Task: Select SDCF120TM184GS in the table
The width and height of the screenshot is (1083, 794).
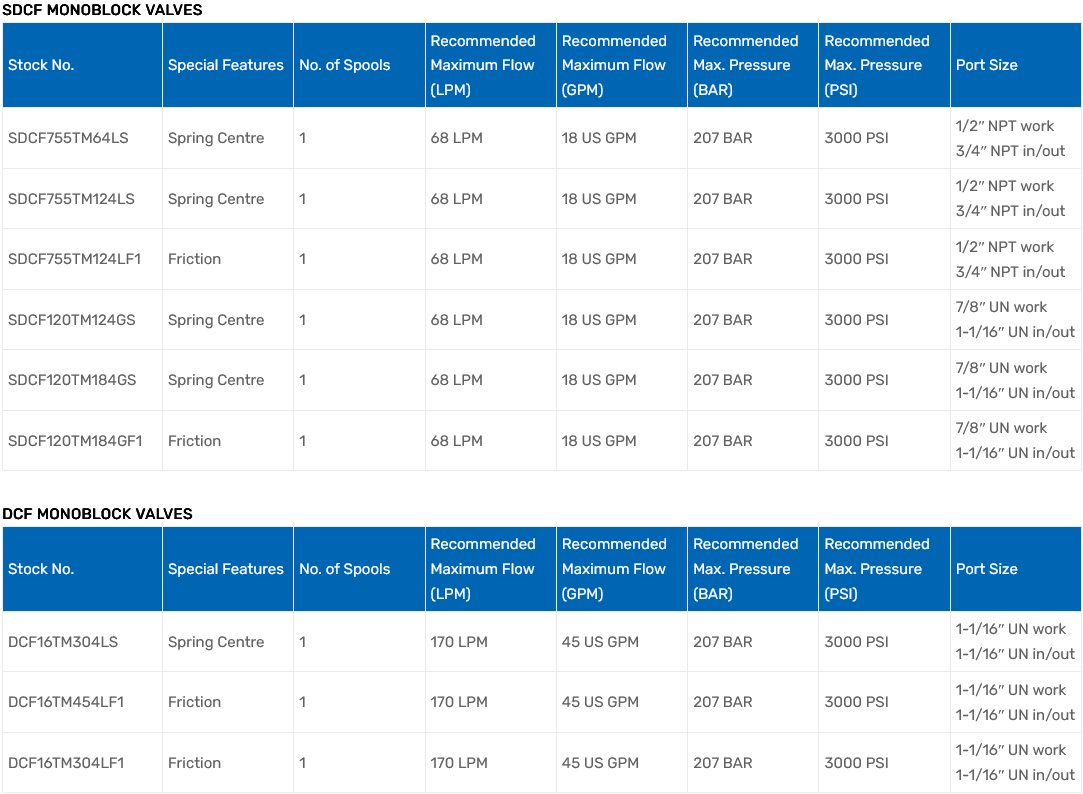Action: pos(72,380)
